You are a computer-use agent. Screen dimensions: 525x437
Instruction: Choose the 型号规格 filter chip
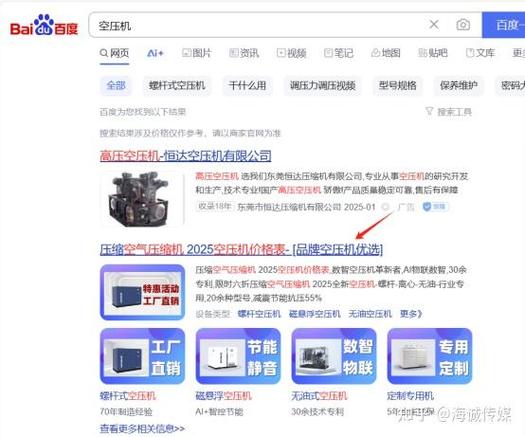397,85
